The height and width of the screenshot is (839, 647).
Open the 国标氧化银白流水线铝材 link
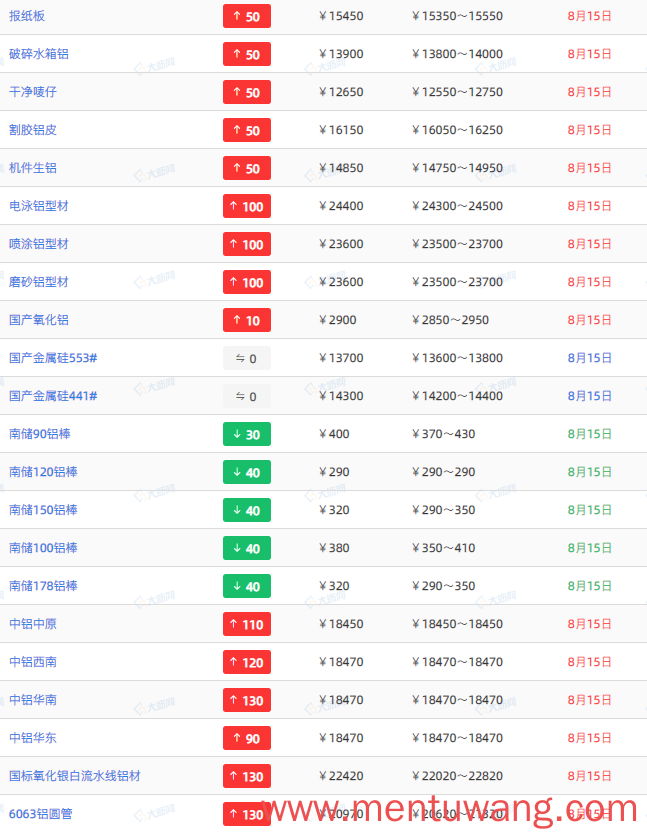(x=74, y=776)
